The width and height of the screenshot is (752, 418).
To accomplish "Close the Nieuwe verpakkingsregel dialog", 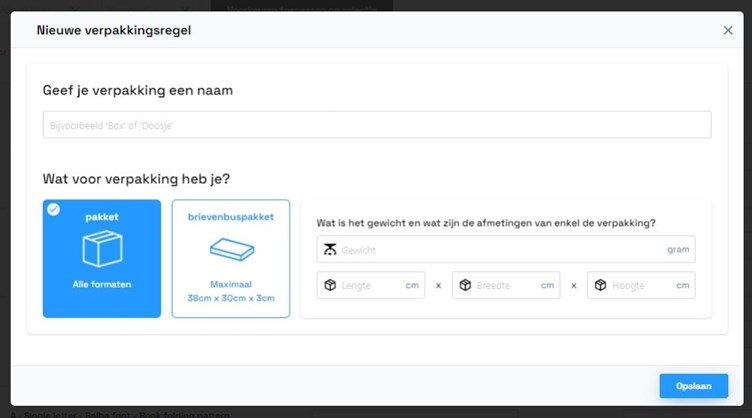I will (728, 31).
